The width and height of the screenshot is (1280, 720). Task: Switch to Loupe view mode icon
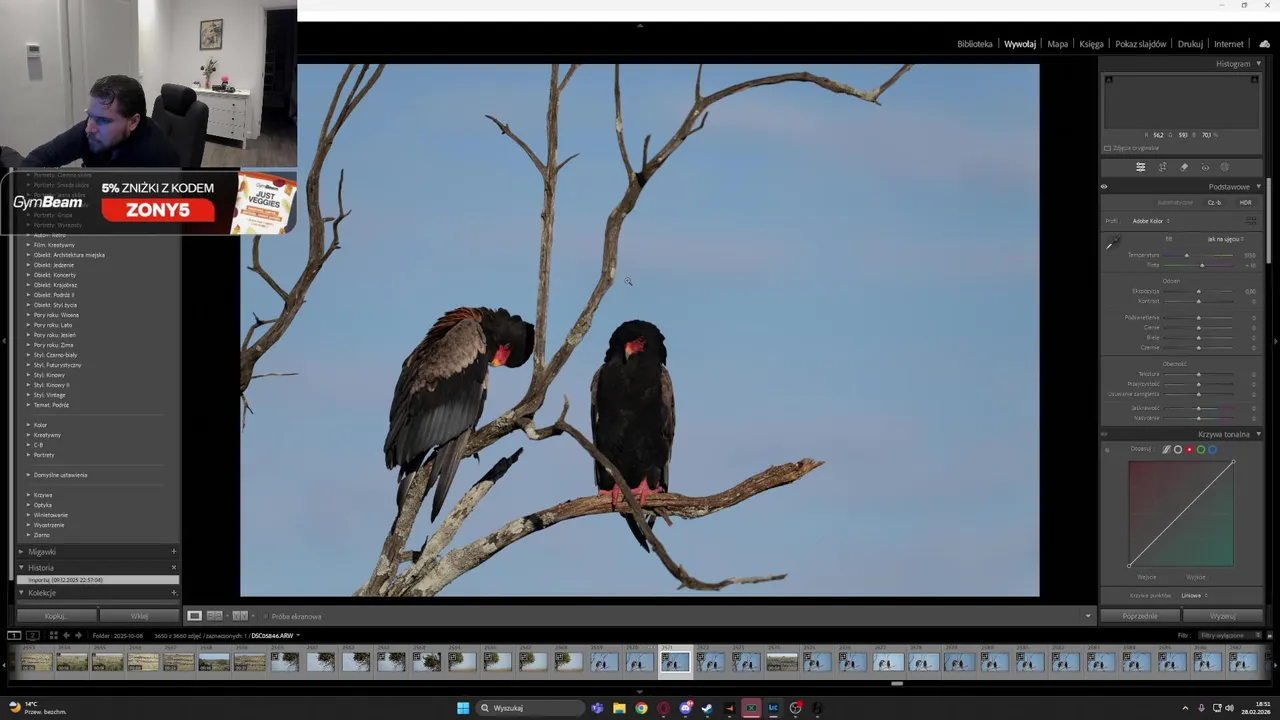click(194, 616)
